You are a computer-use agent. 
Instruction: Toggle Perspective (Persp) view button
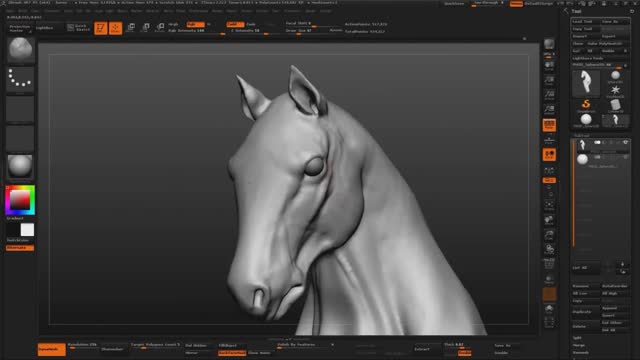point(549,125)
